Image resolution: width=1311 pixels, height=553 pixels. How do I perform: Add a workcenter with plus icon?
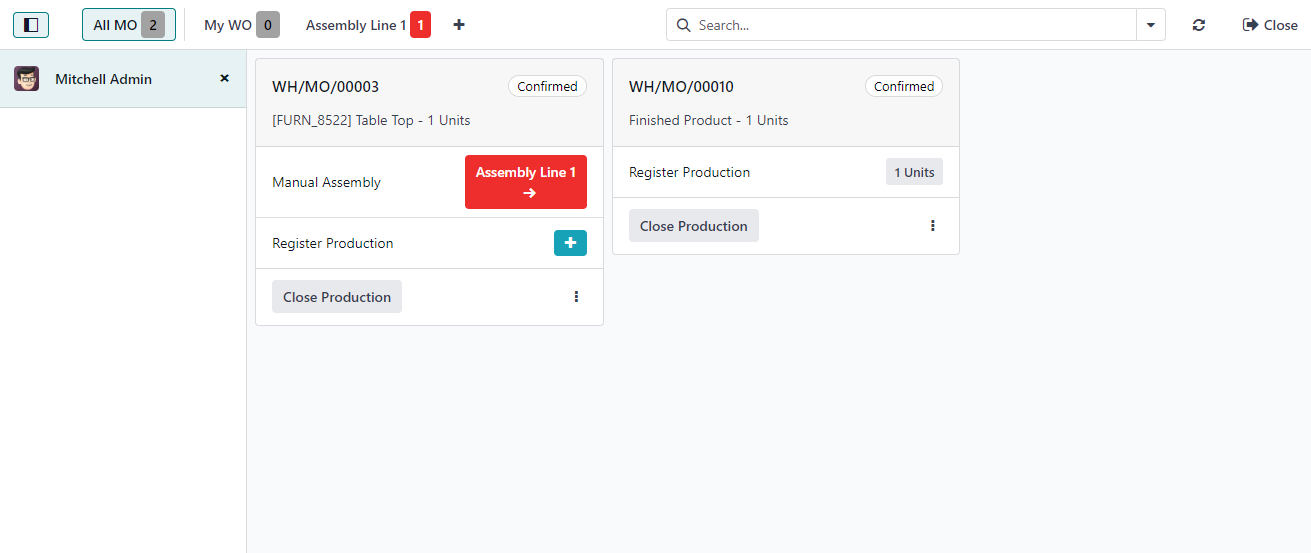coord(459,25)
